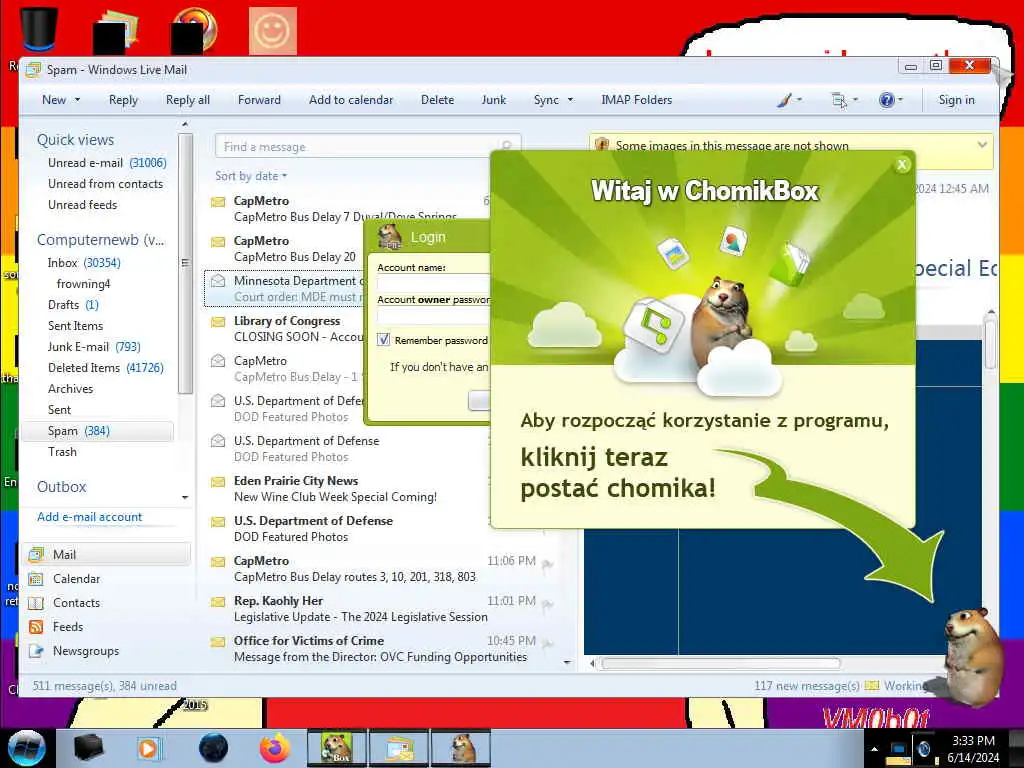
Task: Open the Trash folder
Action: (62, 451)
